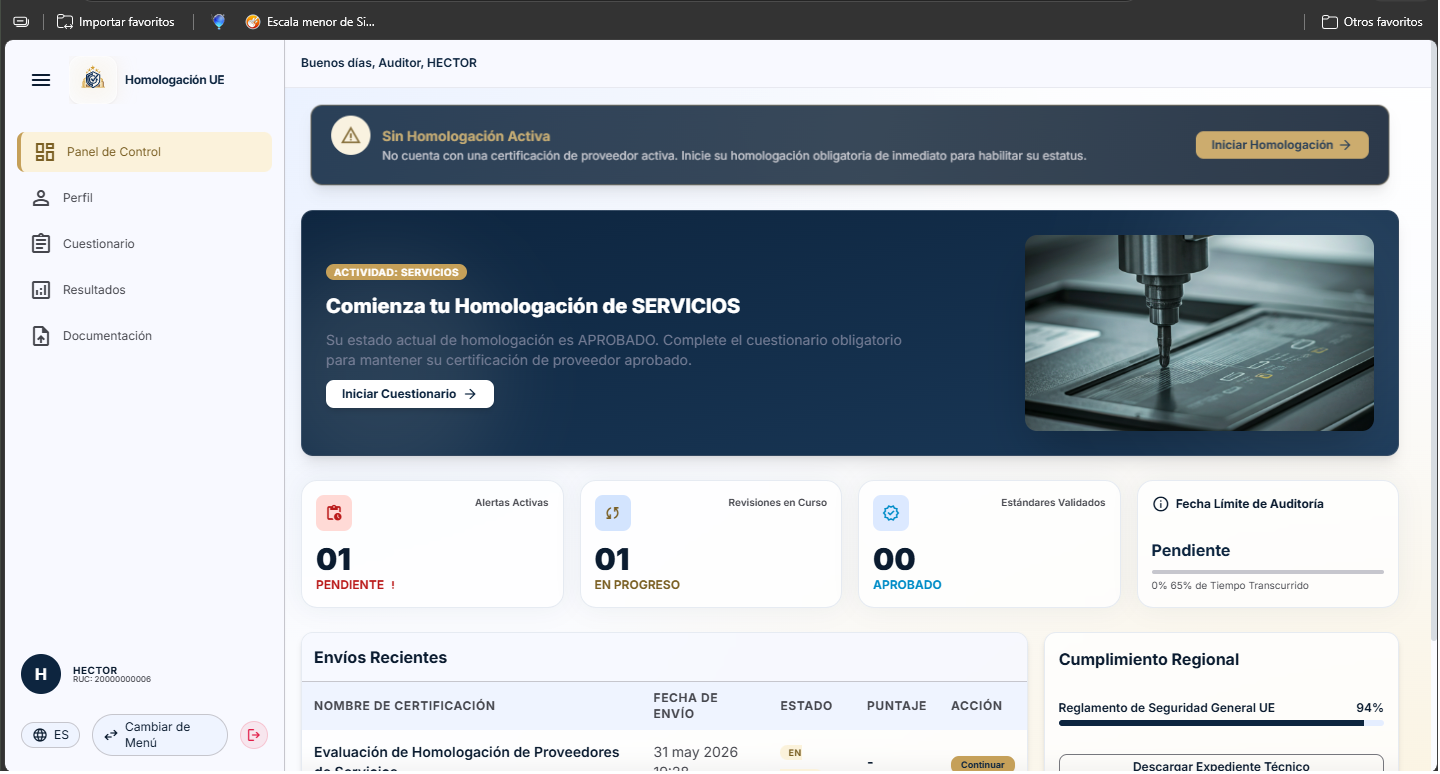This screenshot has height=774, width=1440.
Task: Start the questionnaire with Iniciar Cuestionario
Action: [410, 394]
